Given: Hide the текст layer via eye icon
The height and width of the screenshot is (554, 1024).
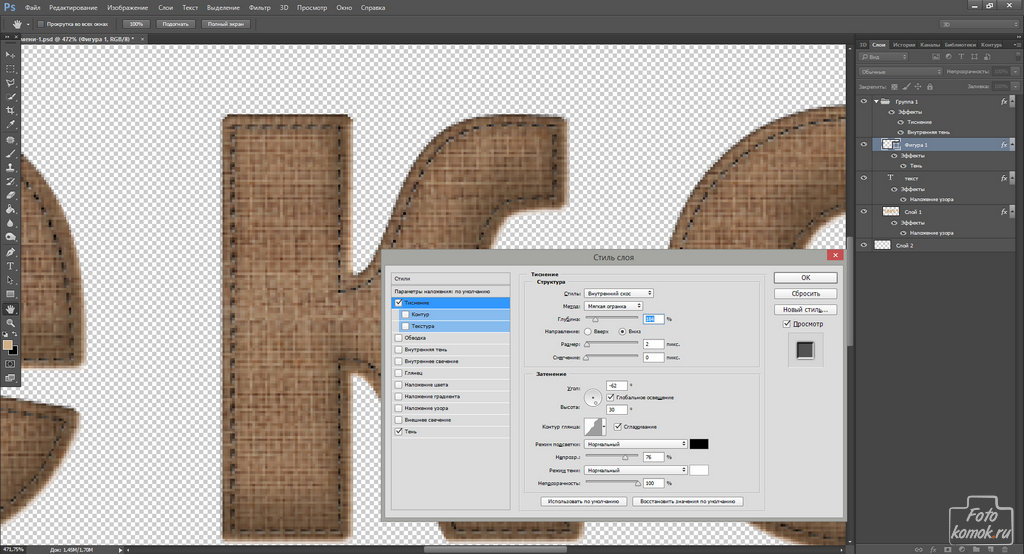Looking at the screenshot, I should [x=865, y=177].
